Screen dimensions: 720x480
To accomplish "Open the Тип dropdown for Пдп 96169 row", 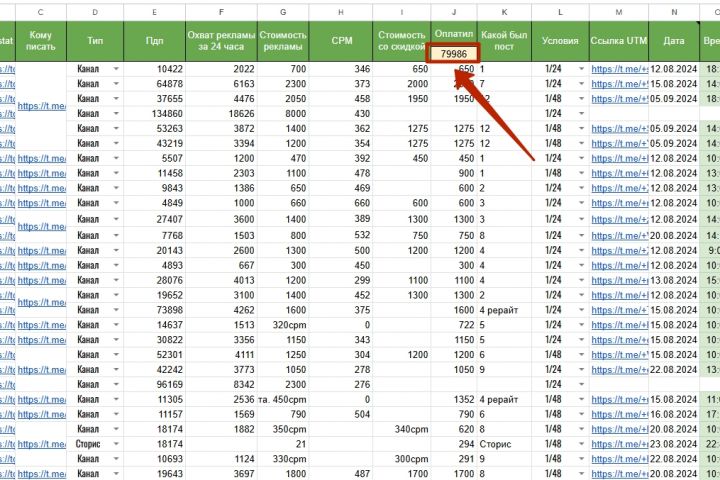I will point(116,384).
